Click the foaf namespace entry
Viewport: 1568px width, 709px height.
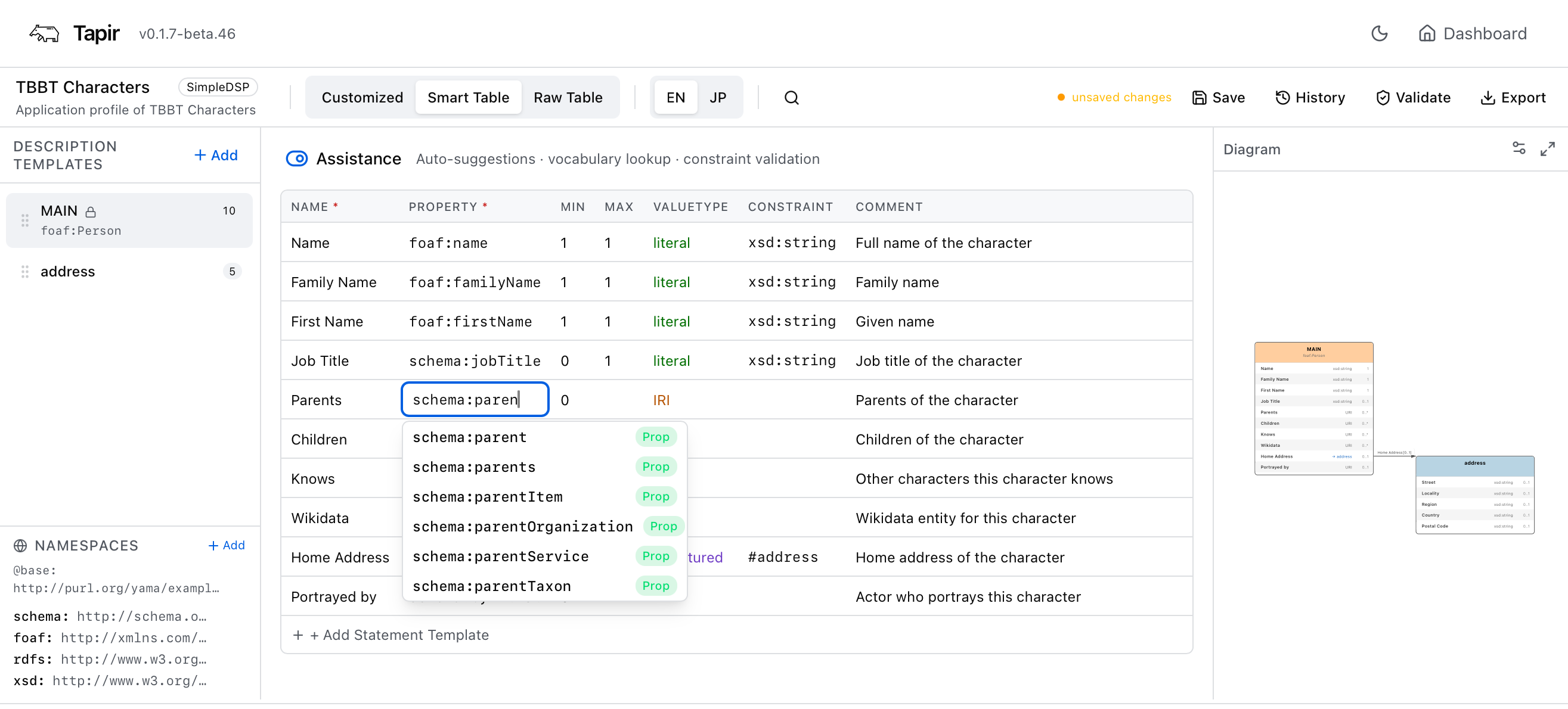click(x=110, y=638)
